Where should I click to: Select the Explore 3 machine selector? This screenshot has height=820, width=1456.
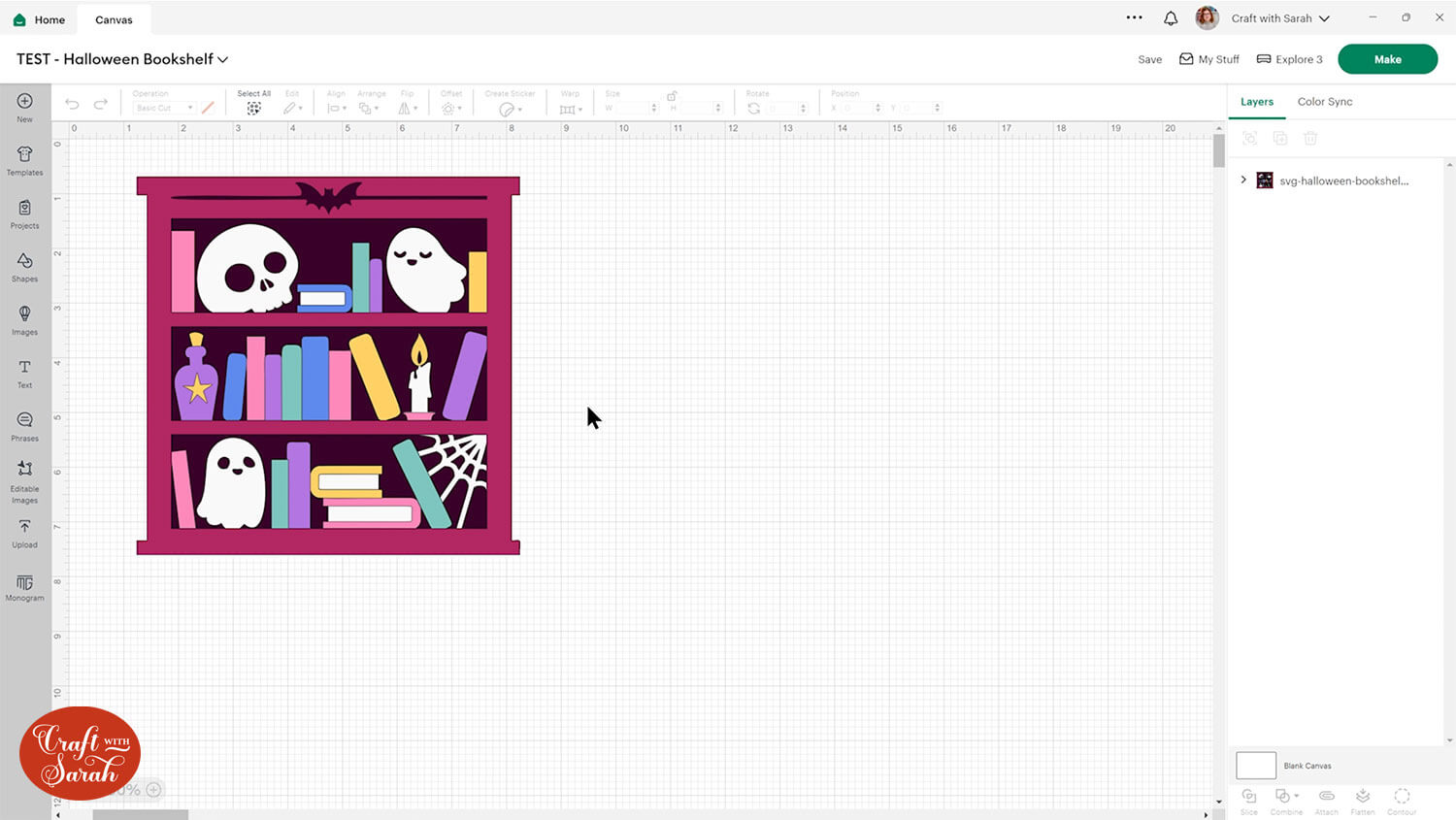click(1289, 59)
